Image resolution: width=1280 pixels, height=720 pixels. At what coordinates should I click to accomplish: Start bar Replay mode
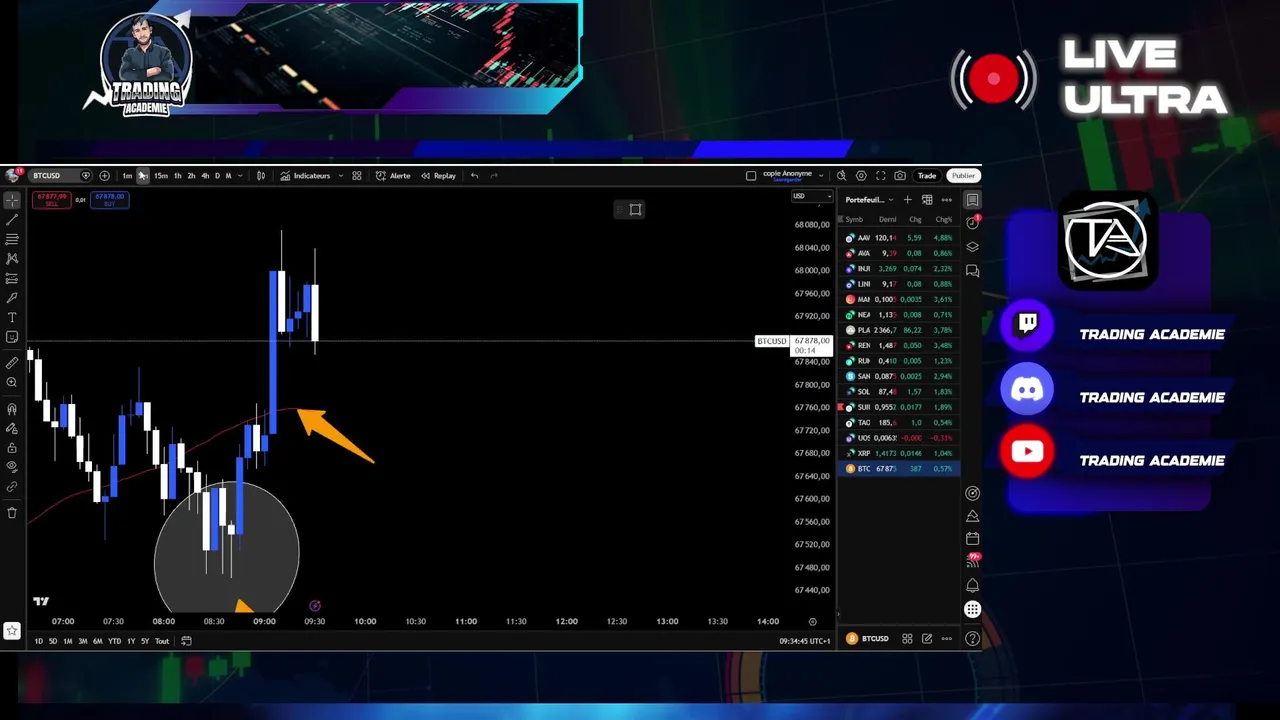pyautogui.click(x=438, y=176)
